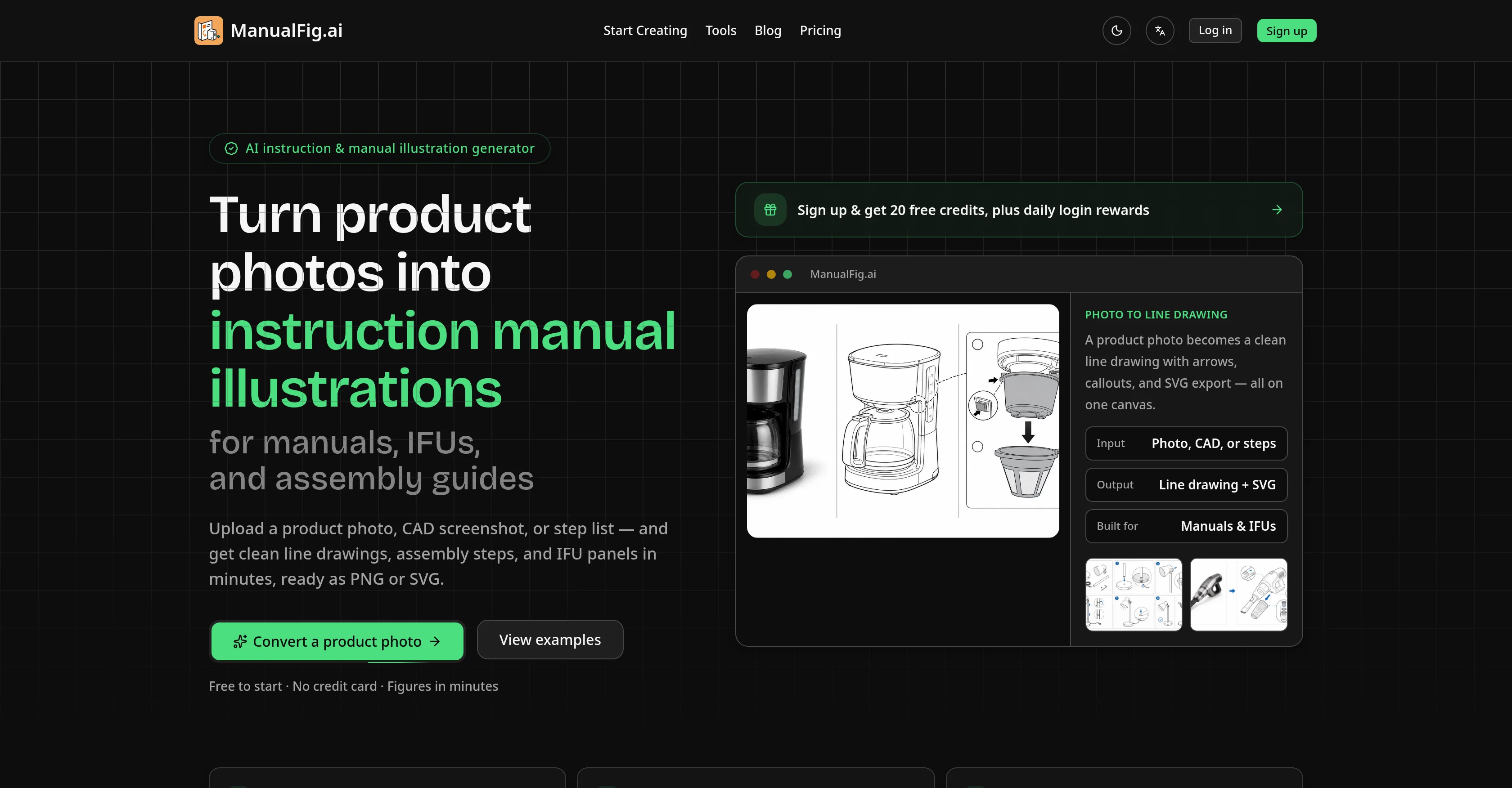The image size is (1512, 788).
Task: Click the ManualFig.ai logo icon
Action: click(x=208, y=31)
